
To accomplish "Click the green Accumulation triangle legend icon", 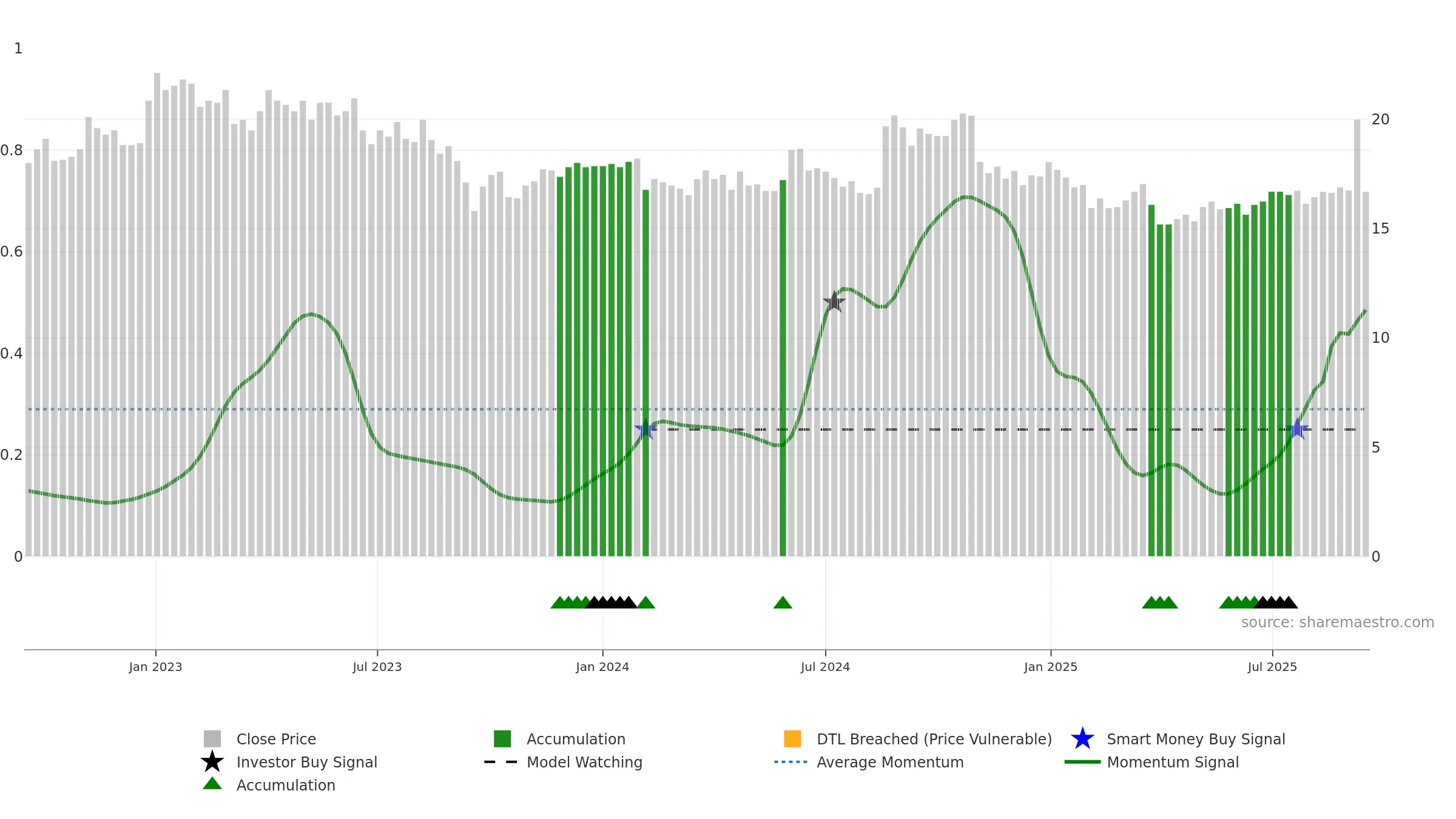I will click(x=212, y=784).
